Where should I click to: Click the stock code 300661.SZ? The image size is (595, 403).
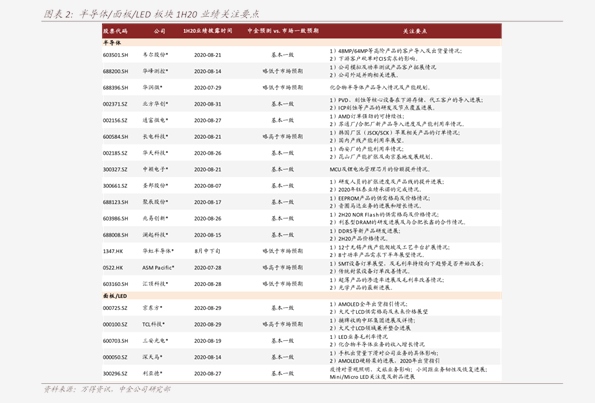tap(115, 186)
